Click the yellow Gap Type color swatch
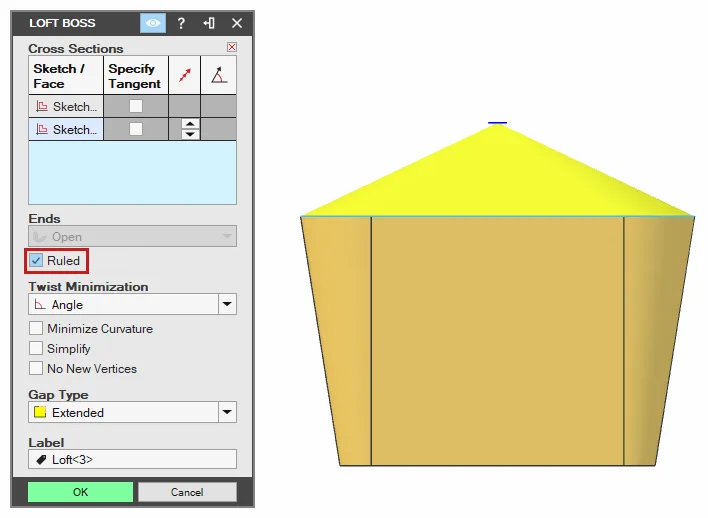 [40, 412]
